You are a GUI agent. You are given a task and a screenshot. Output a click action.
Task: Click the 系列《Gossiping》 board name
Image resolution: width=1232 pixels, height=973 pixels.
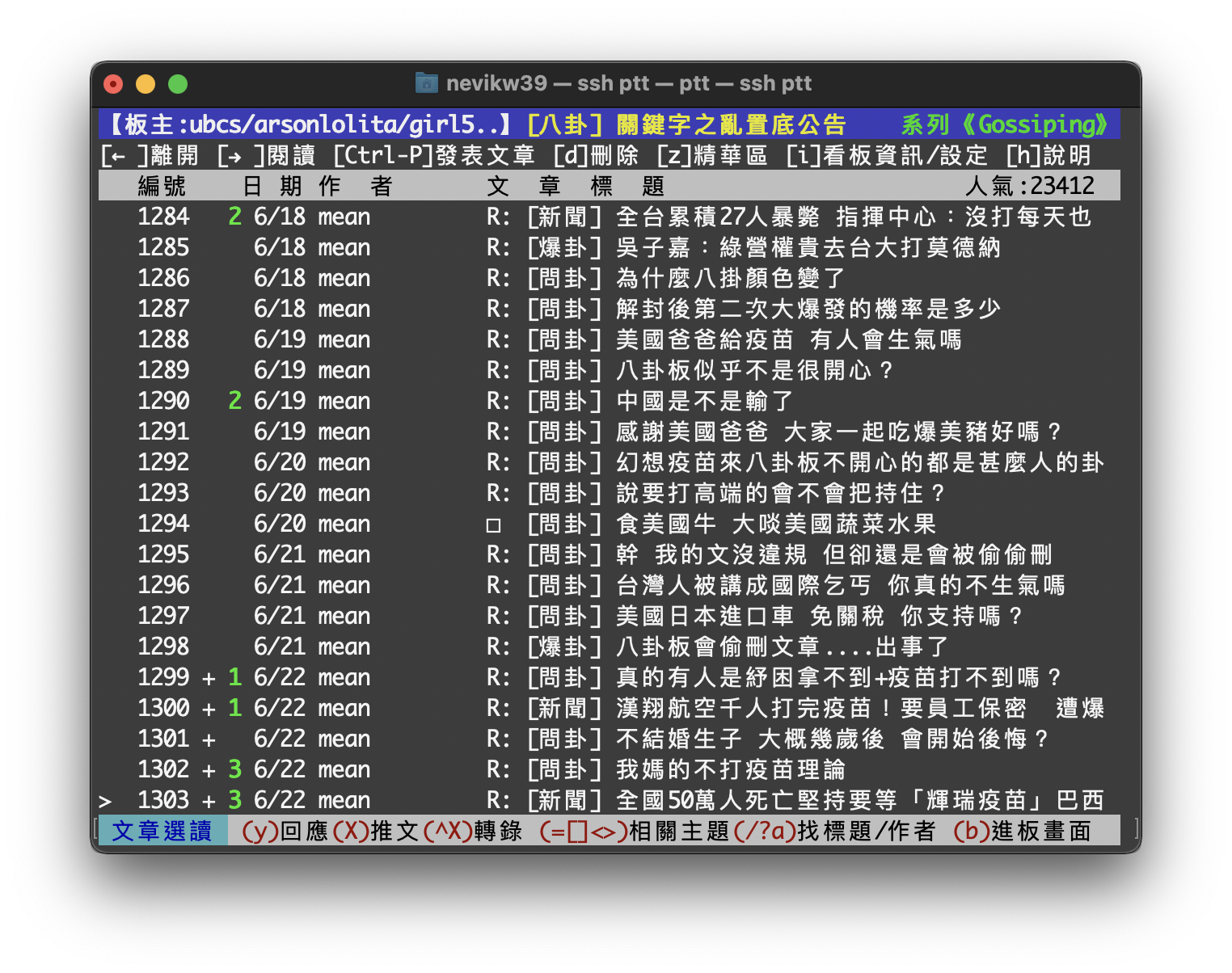click(x=1006, y=124)
